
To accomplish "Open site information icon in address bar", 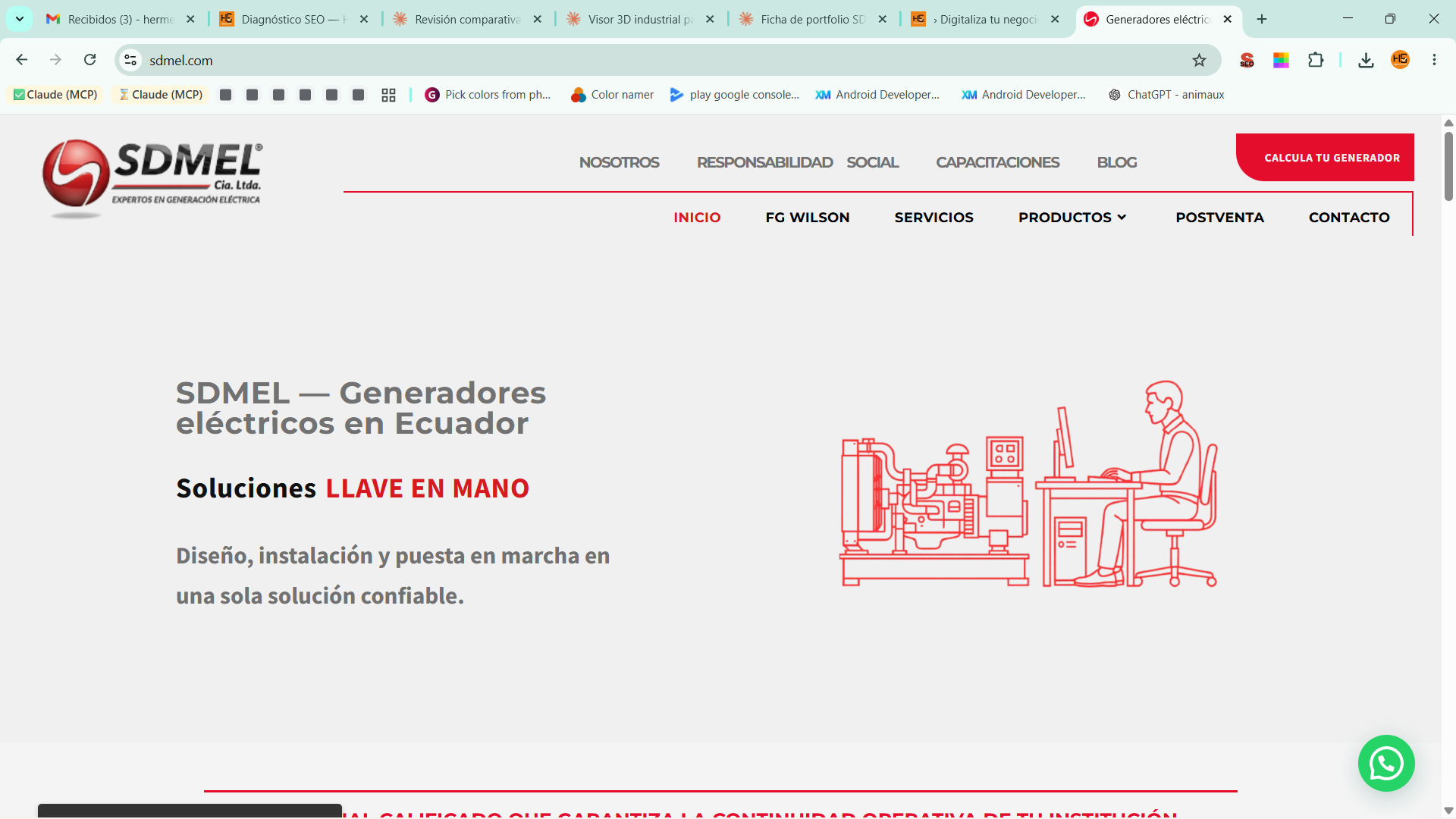I will click(x=130, y=60).
